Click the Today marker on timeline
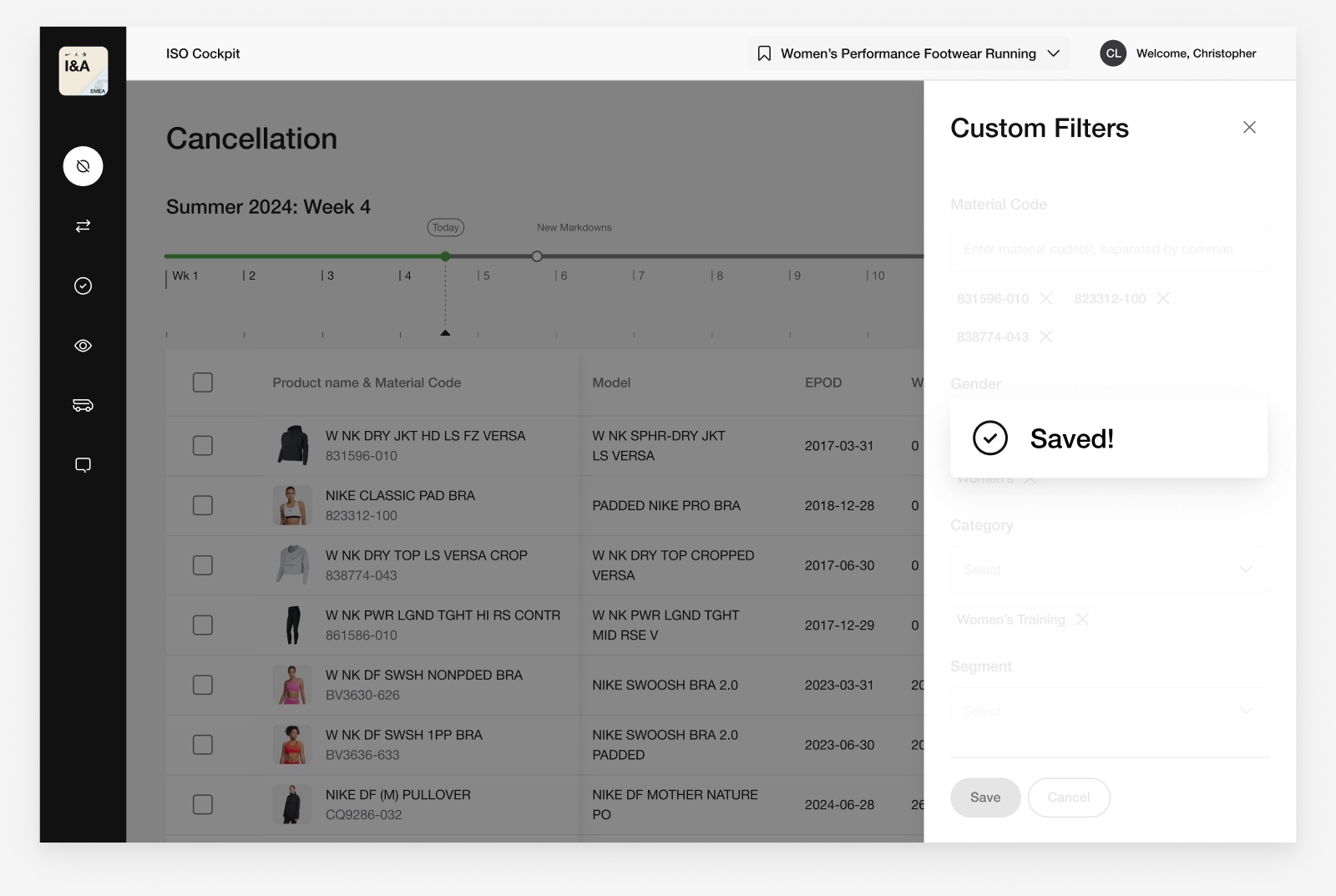 tap(446, 227)
